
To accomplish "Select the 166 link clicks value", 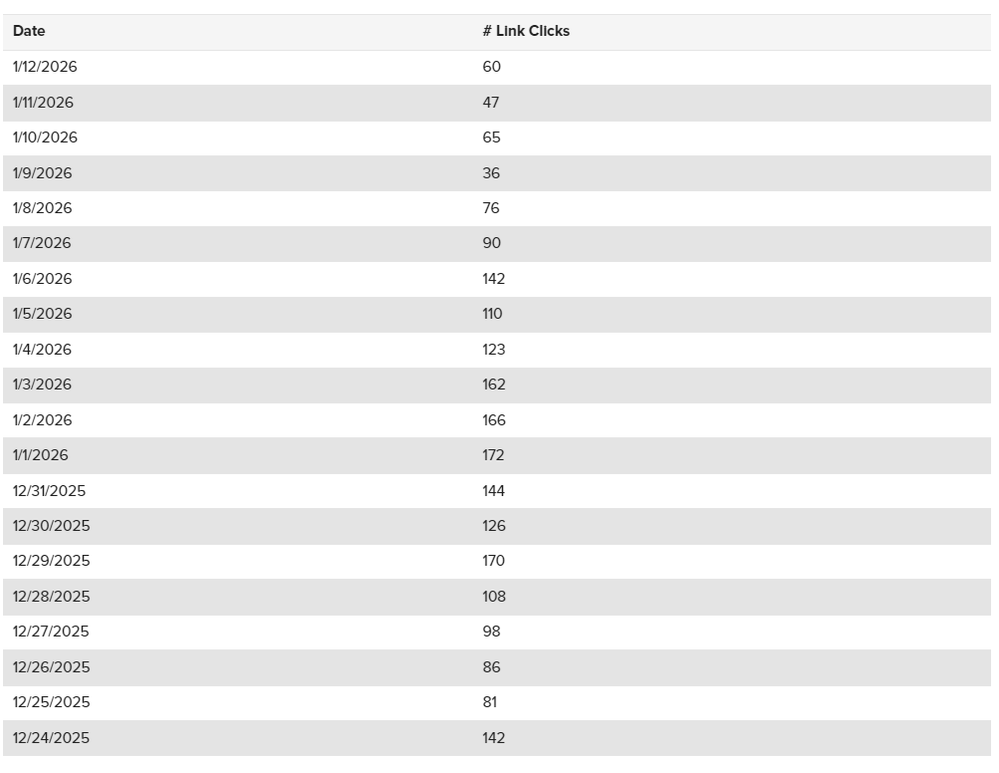I will tap(494, 420).
